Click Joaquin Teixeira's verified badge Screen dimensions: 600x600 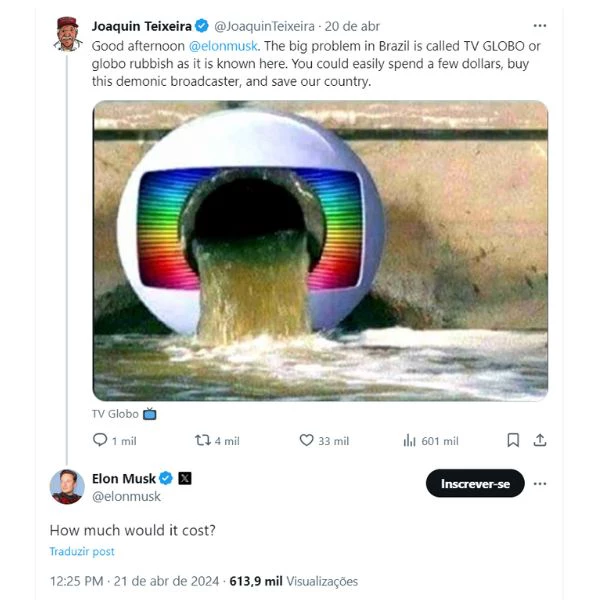point(200,25)
